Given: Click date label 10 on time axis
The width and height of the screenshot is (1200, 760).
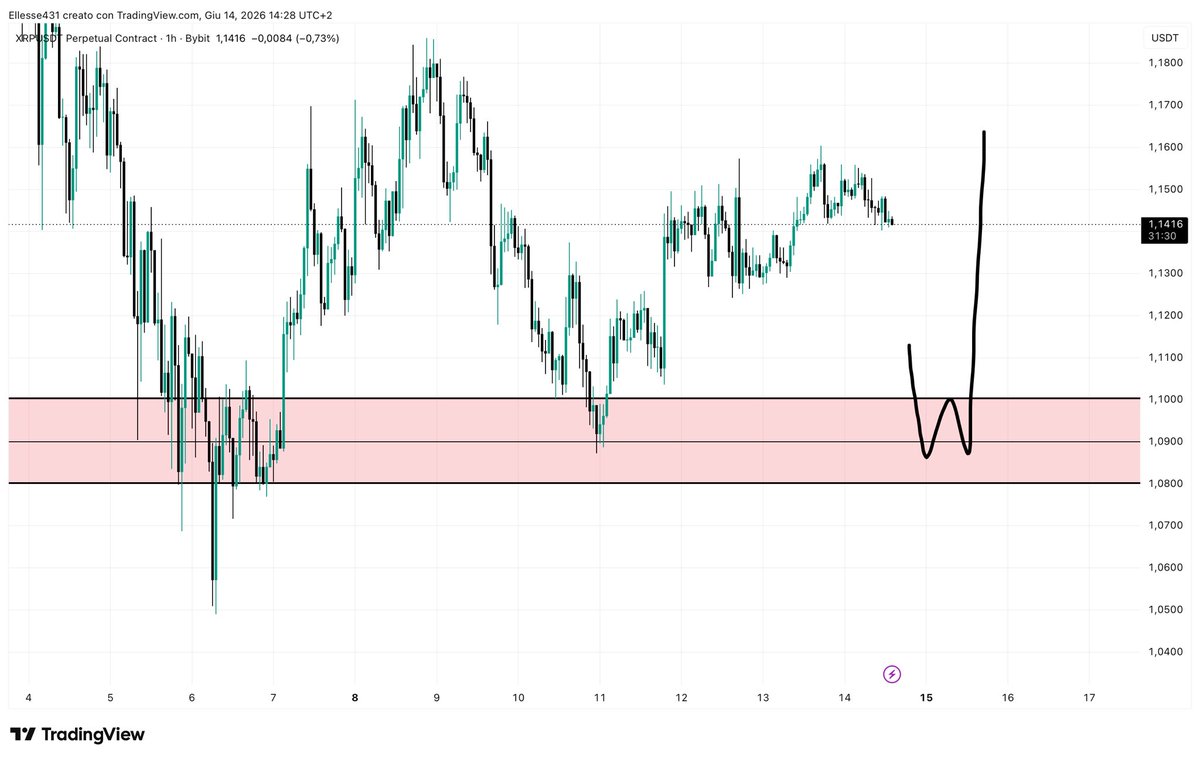Looking at the screenshot, I should tap(518, 698).
